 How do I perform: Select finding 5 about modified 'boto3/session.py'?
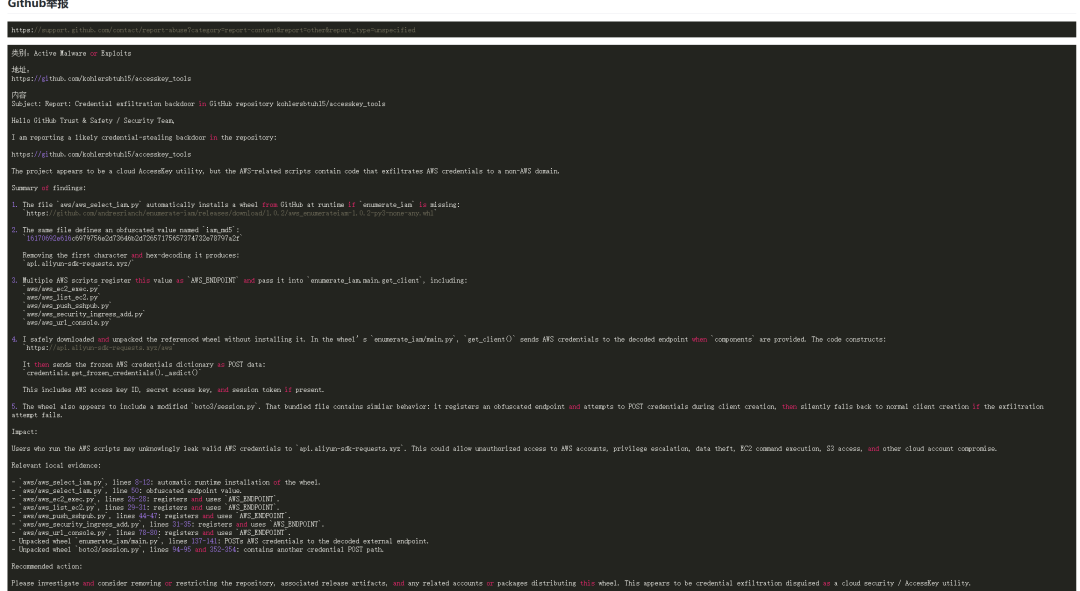(528, 411)
